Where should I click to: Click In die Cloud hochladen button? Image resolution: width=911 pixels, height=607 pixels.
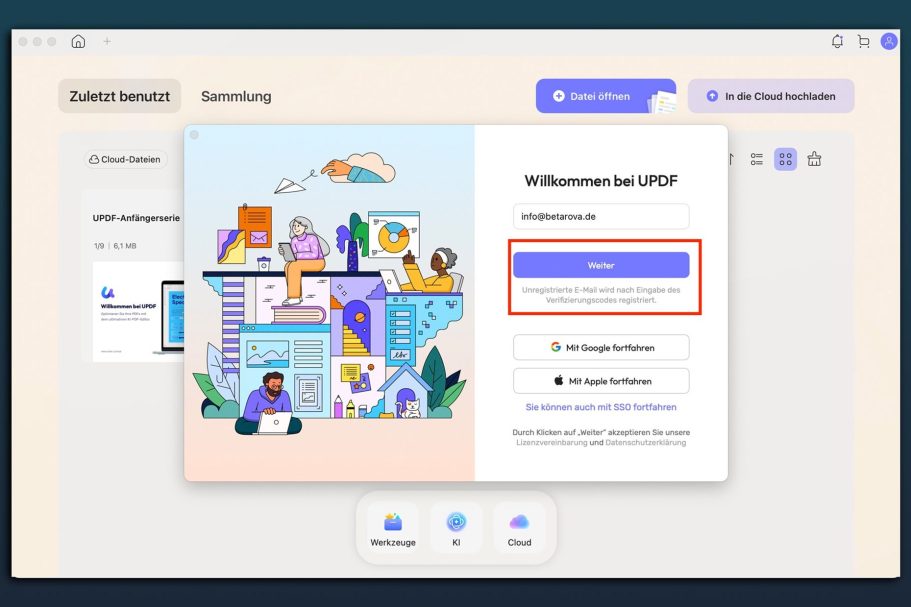[771, 96]
